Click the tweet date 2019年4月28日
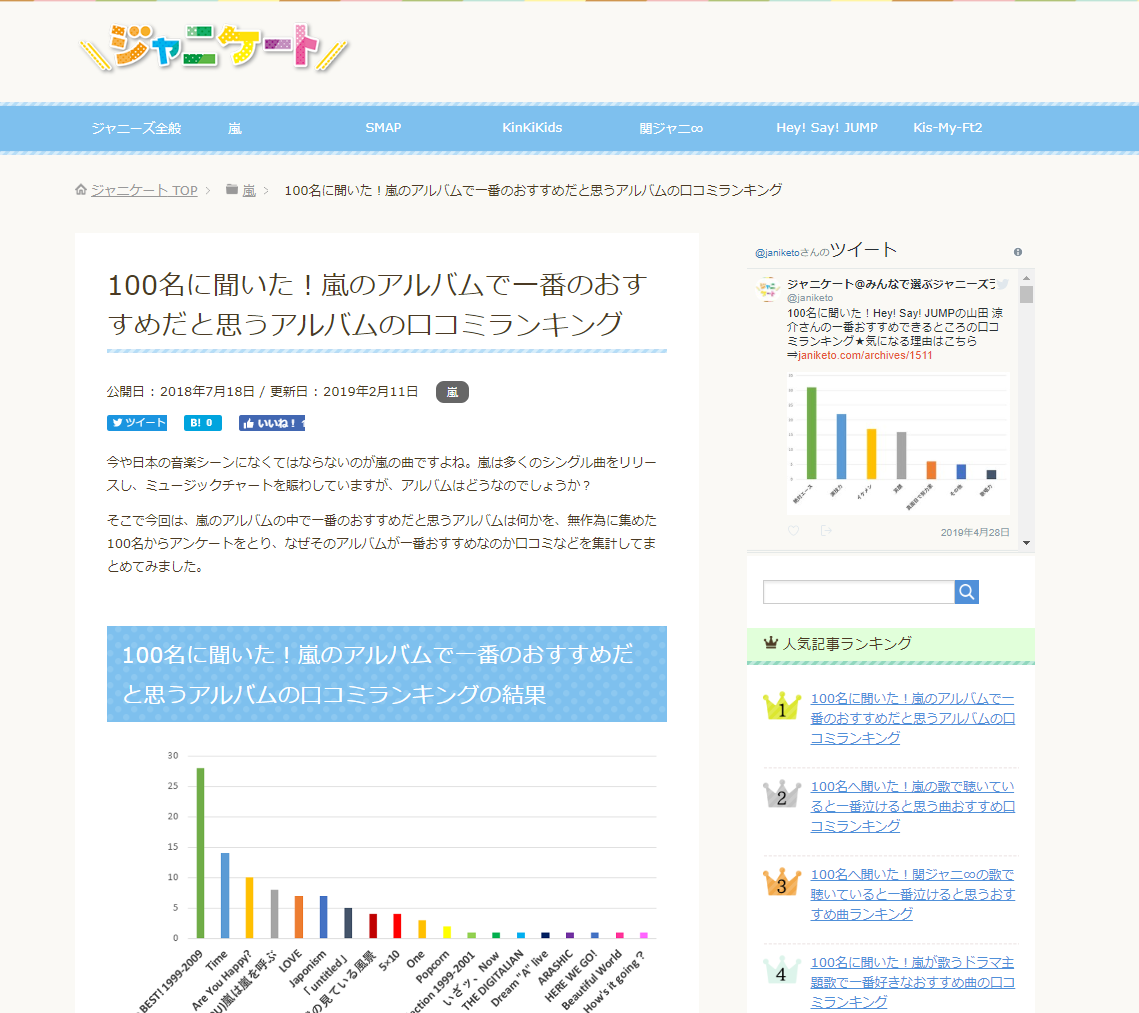1139x1013 pixels. [975, 532]
